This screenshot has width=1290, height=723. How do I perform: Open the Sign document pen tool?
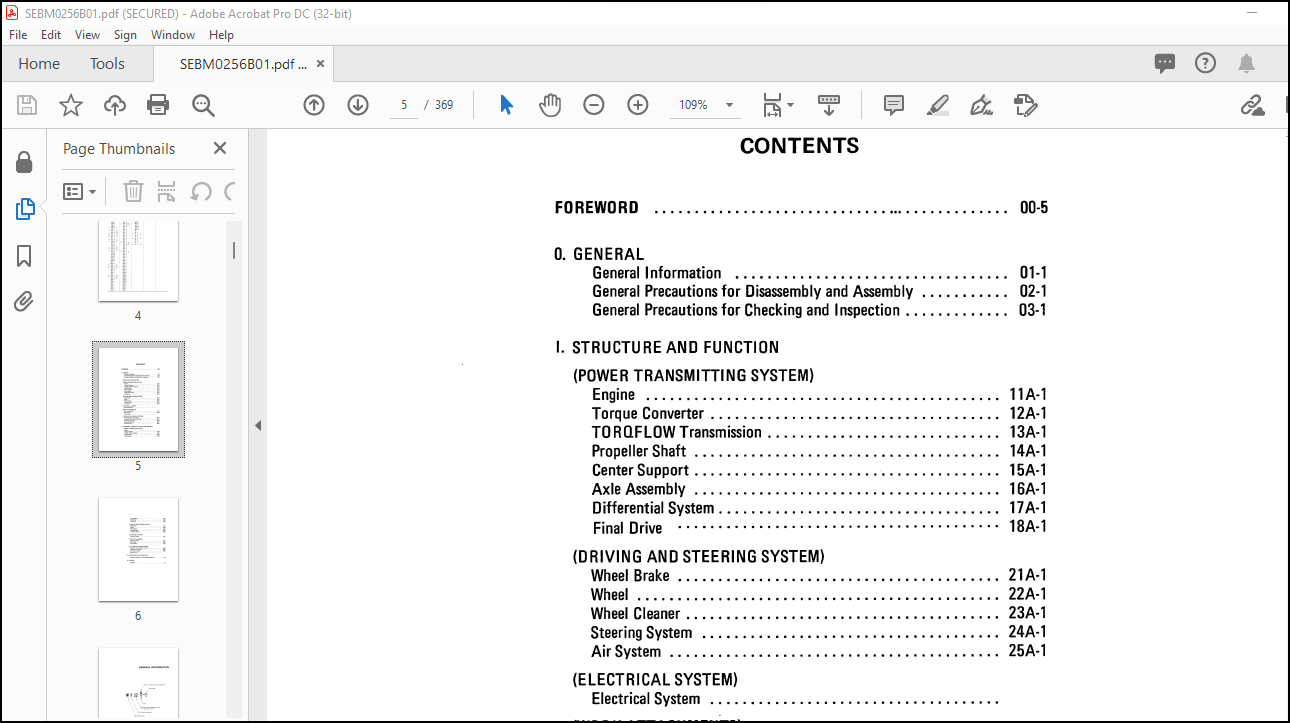click(x=981, y=105)
